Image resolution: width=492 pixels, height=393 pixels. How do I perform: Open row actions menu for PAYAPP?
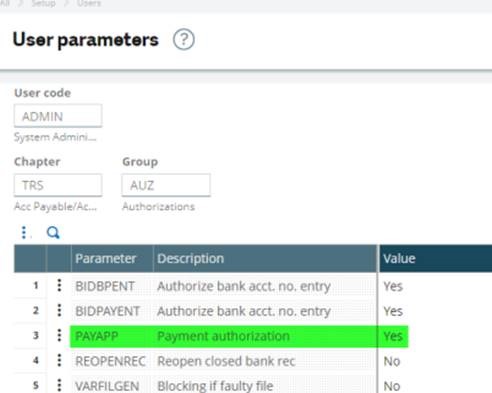59,335
